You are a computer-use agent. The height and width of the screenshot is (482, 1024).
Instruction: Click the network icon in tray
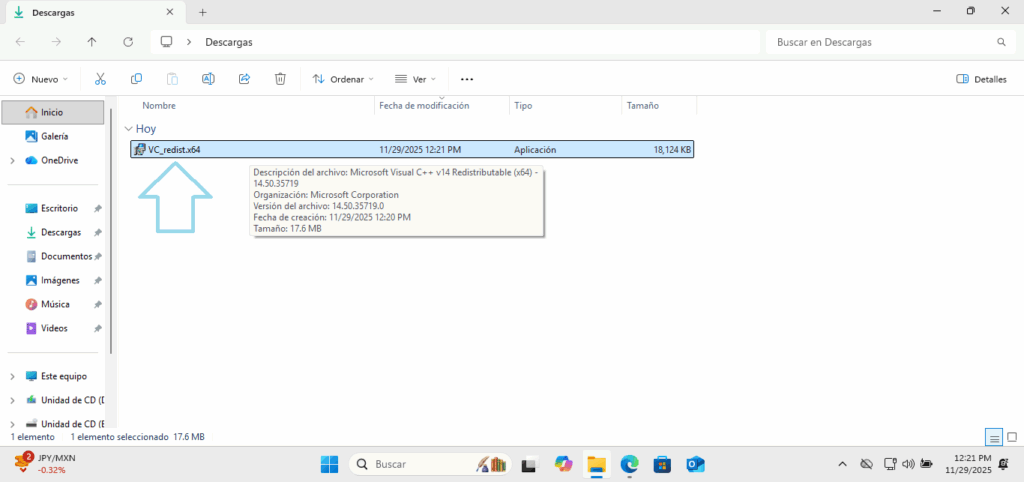[889, 464]
